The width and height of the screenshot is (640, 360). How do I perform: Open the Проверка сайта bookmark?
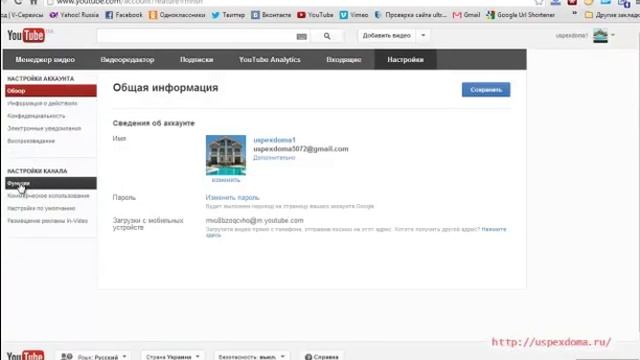[x=410, y=15]
